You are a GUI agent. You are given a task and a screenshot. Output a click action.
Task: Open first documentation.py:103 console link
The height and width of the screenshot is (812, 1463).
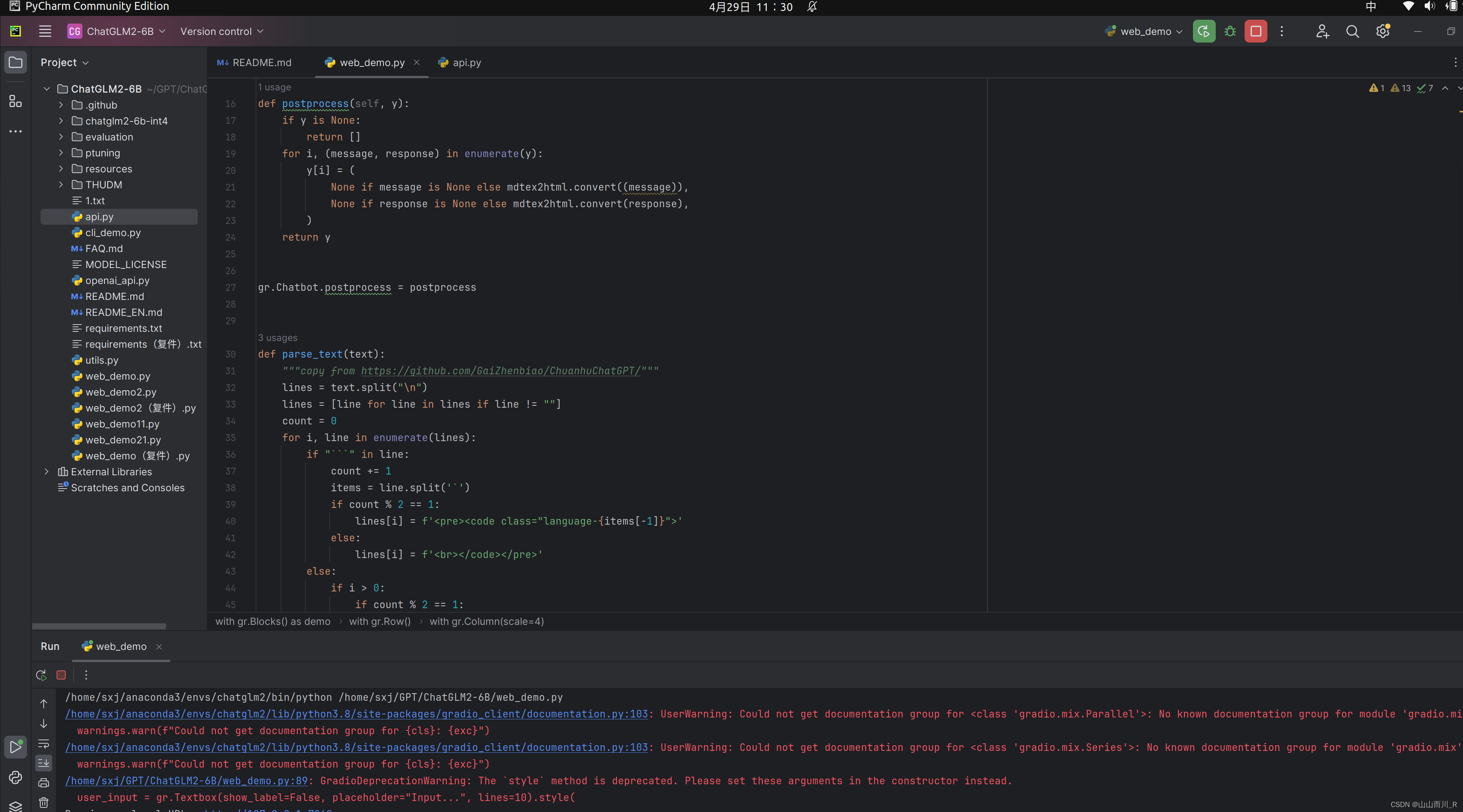(x=357, y=714)
